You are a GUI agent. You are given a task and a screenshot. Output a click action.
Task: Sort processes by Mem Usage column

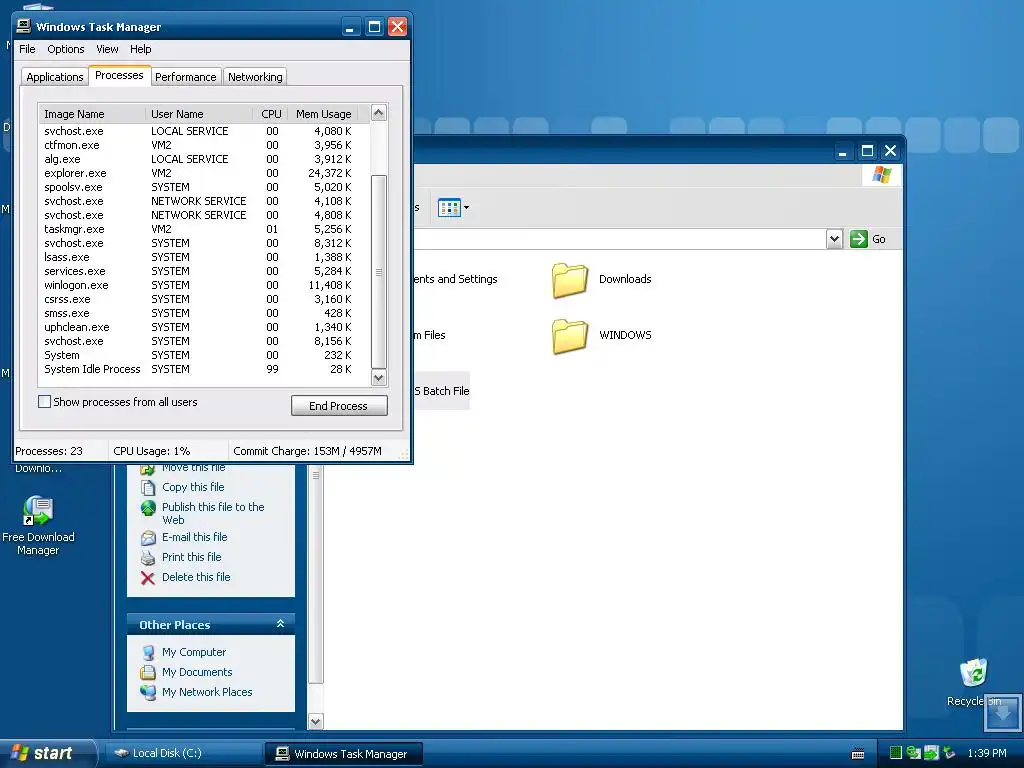[323, 114]
